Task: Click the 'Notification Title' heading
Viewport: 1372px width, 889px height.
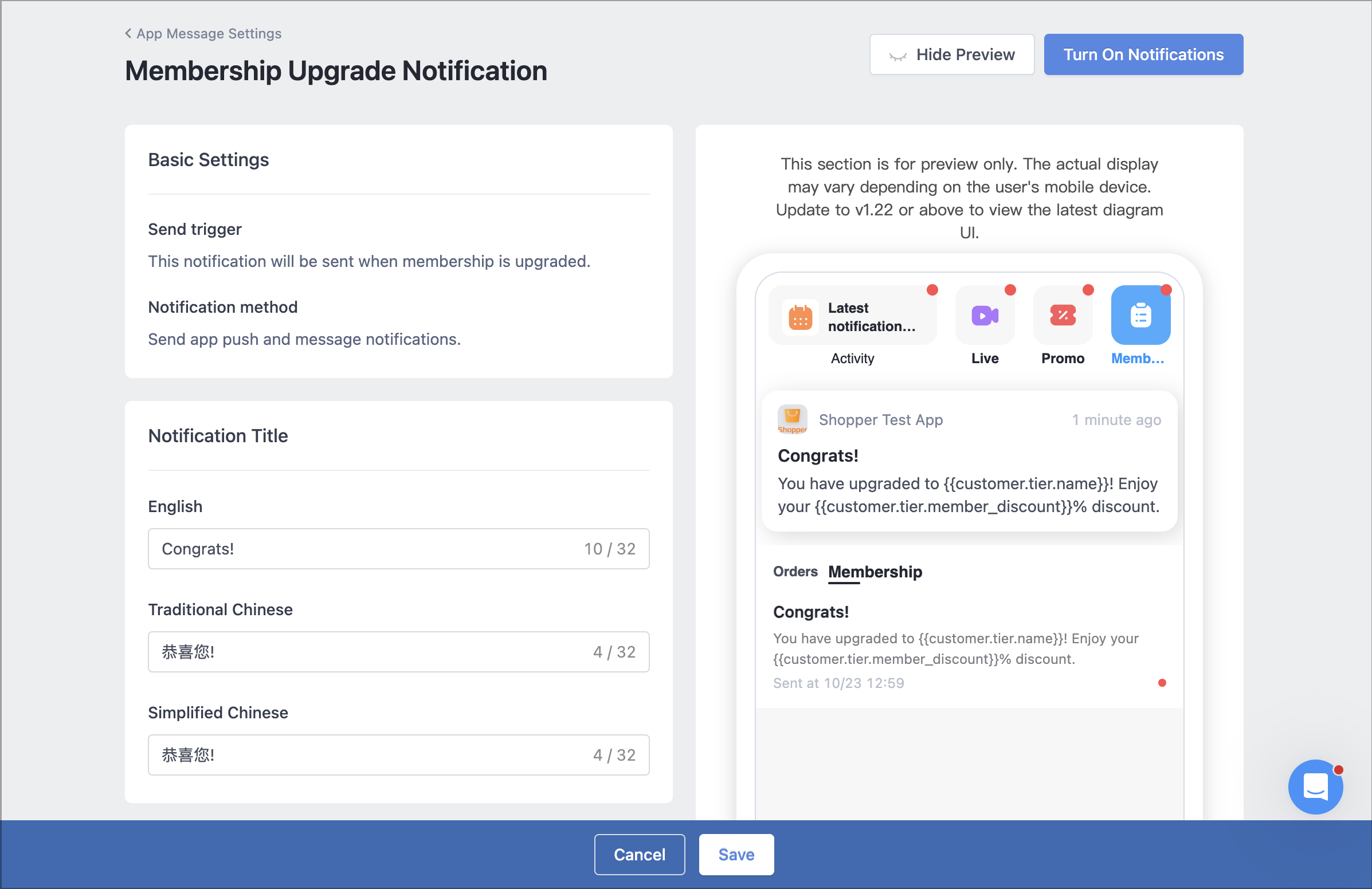Action: coord(218,435)
